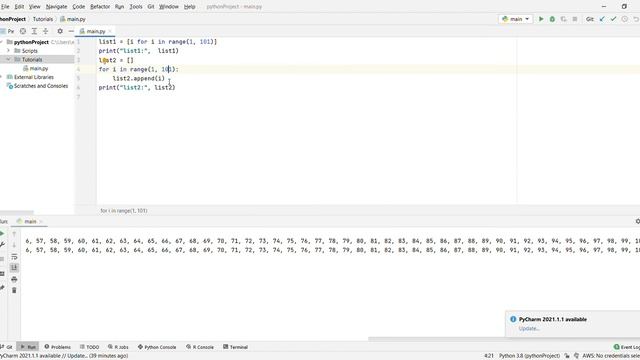
Task: Open the Code menu
Action: pos(78,7)
